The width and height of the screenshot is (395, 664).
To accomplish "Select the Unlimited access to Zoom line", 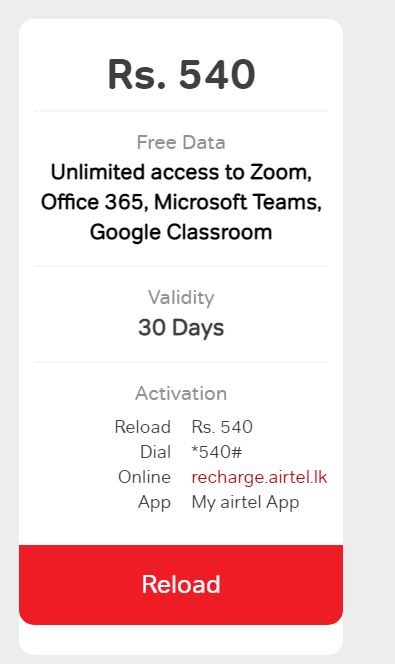I will pyautogui.click(x=181, y=172).
